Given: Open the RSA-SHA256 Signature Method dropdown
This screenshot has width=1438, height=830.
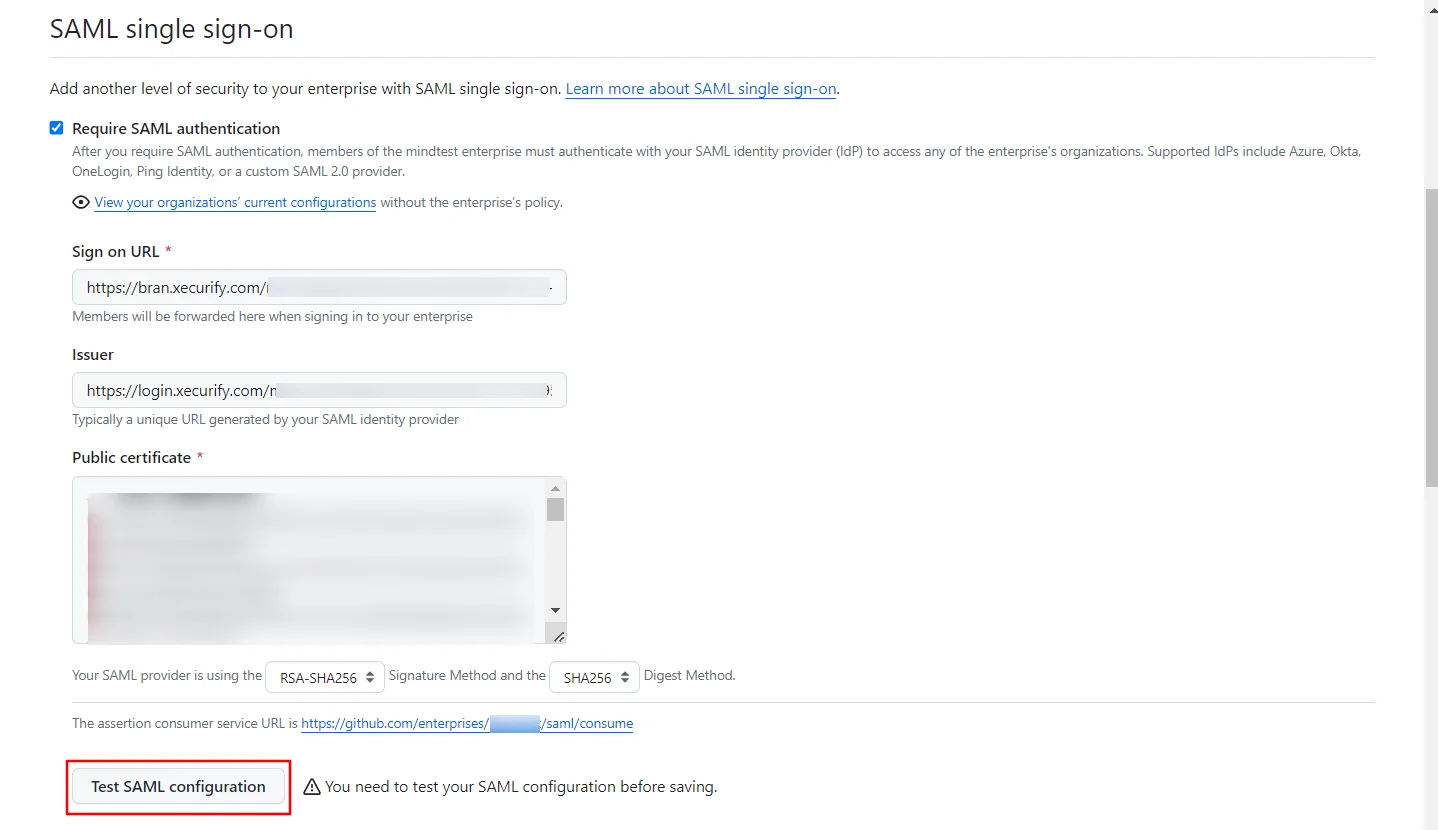Looking at the screenshot, I should [x=325, y=677].
